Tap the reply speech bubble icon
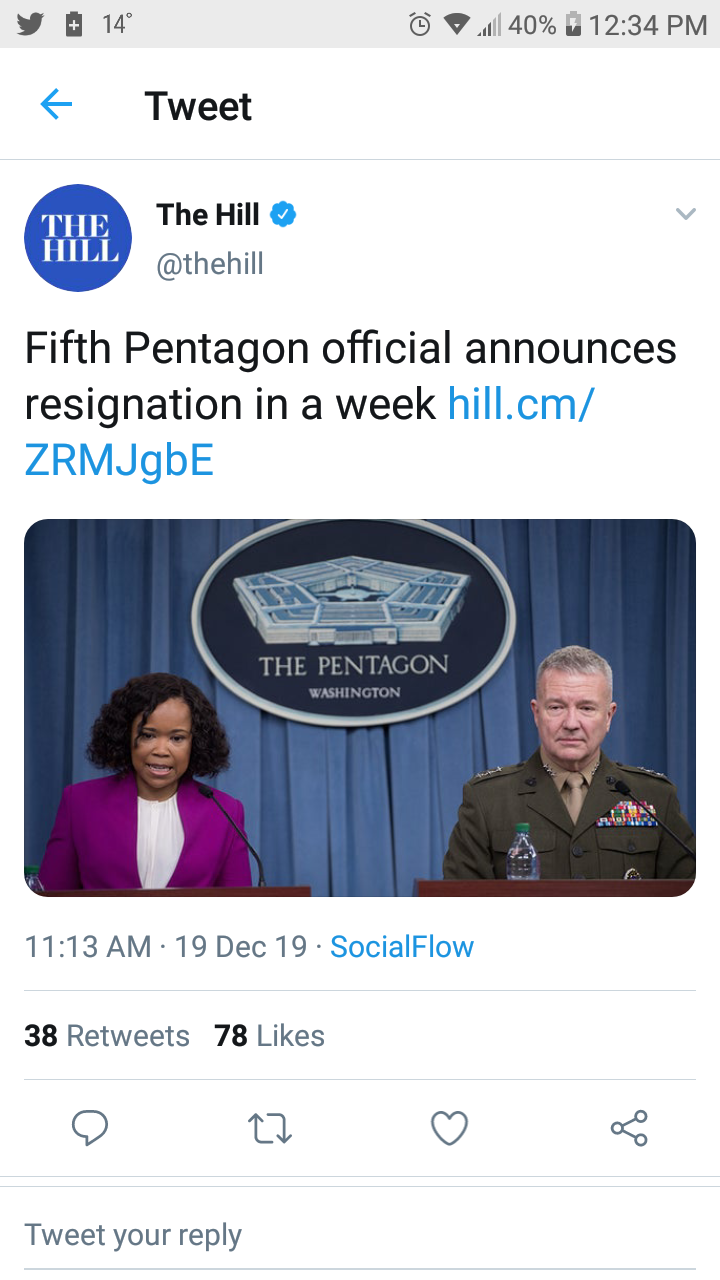 (x=90, y=1128)
